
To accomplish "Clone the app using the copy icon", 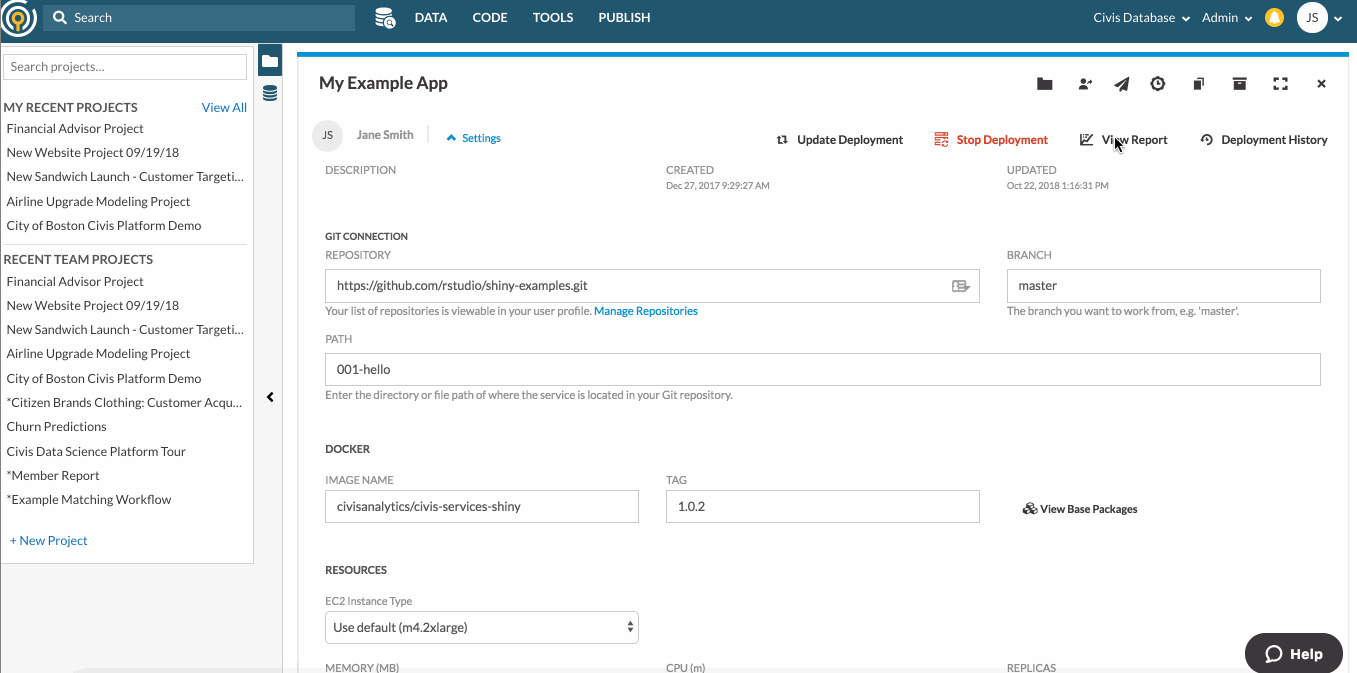I will click(x=1198, y=84).
